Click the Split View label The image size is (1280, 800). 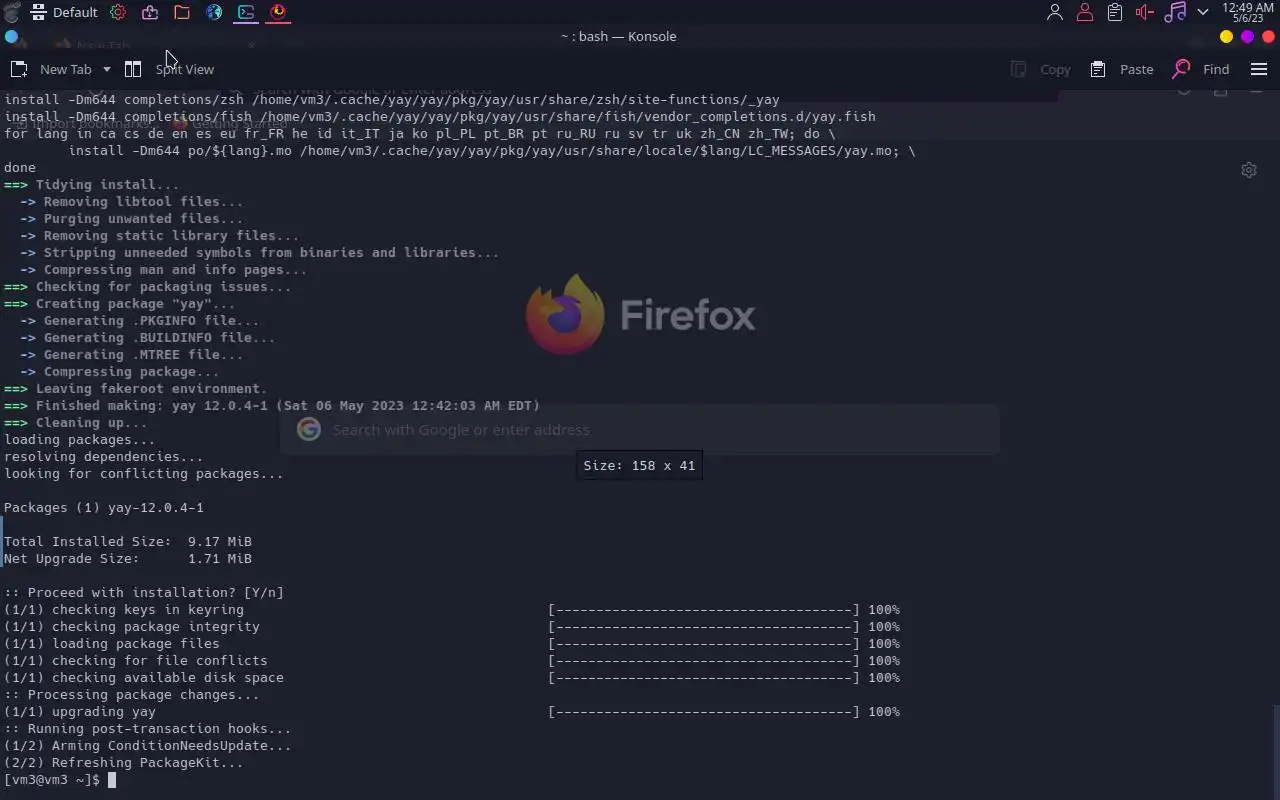[x=185, y=69]
